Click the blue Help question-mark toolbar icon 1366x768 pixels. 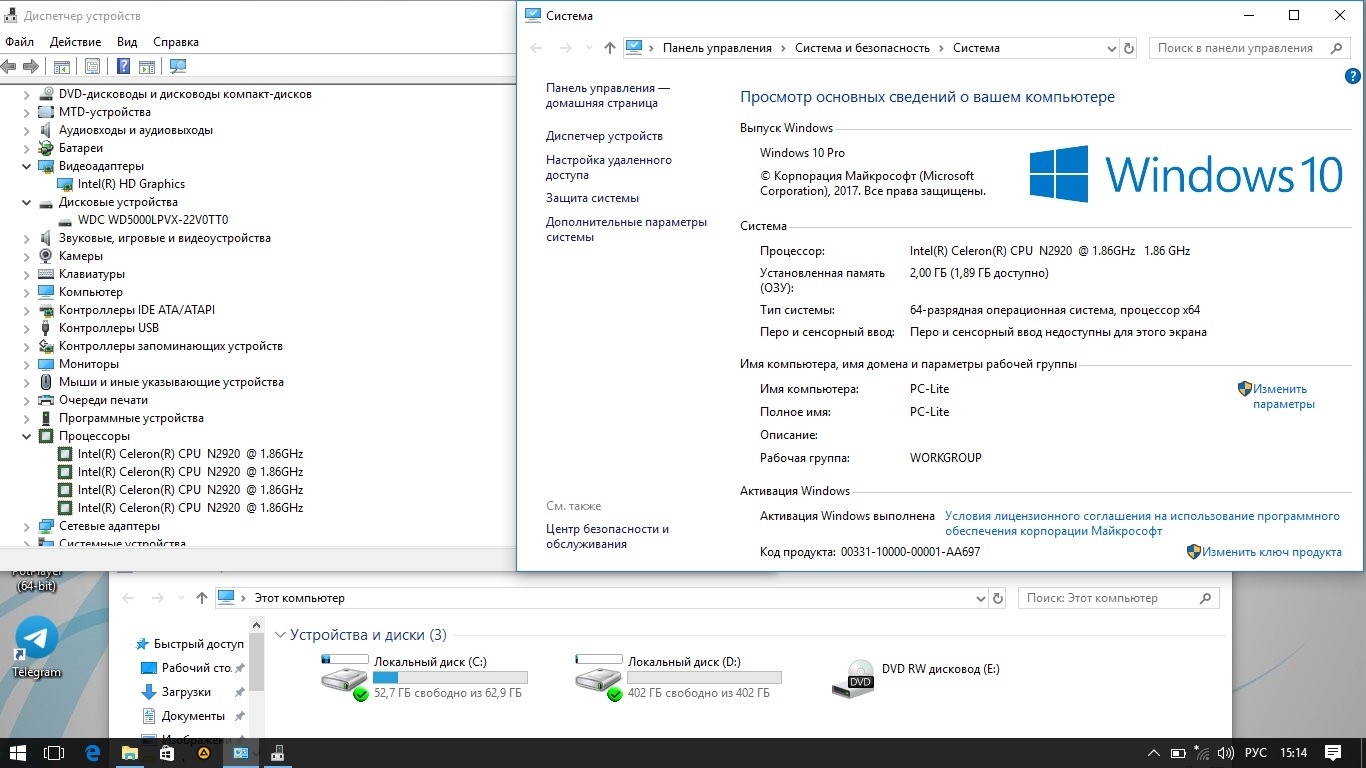click(x=123, y=66)
